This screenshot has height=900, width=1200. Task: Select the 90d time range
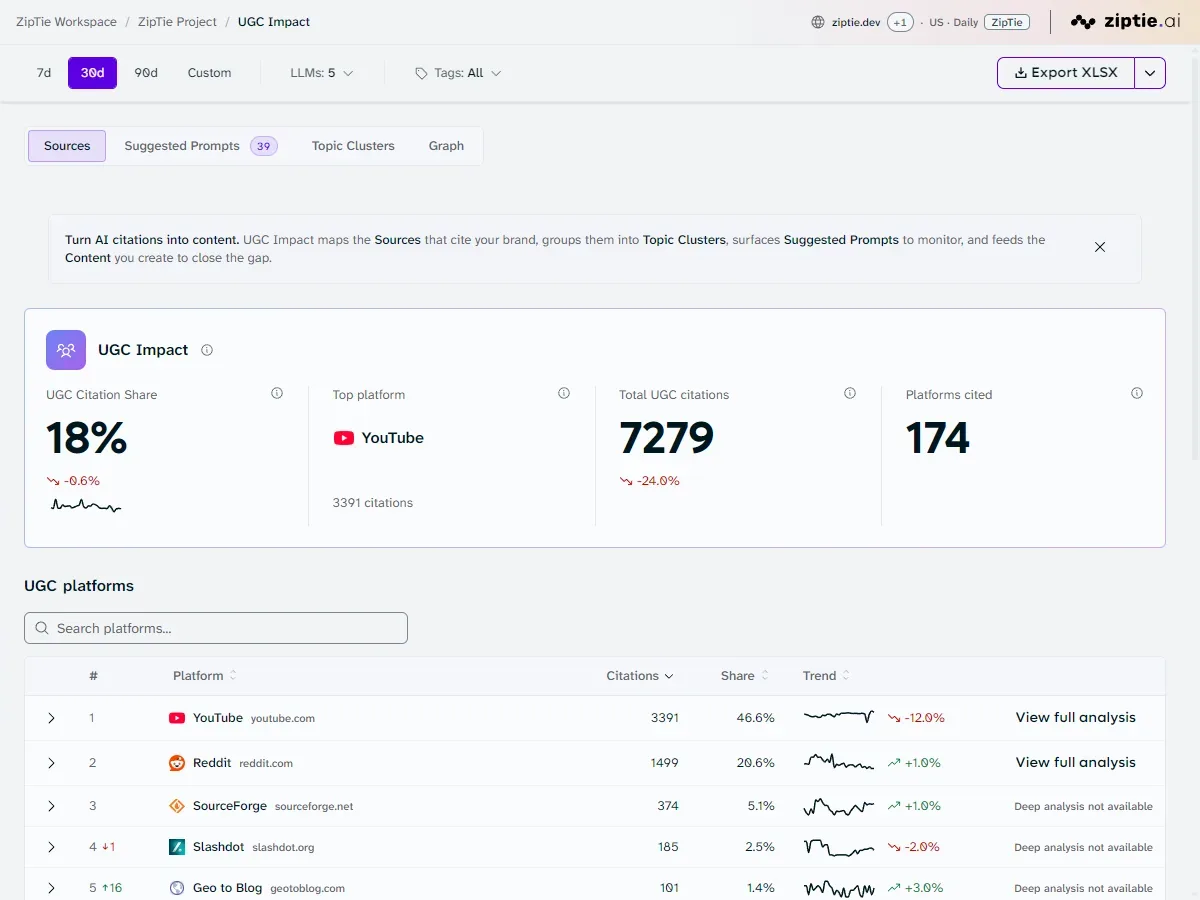[146, 73]
